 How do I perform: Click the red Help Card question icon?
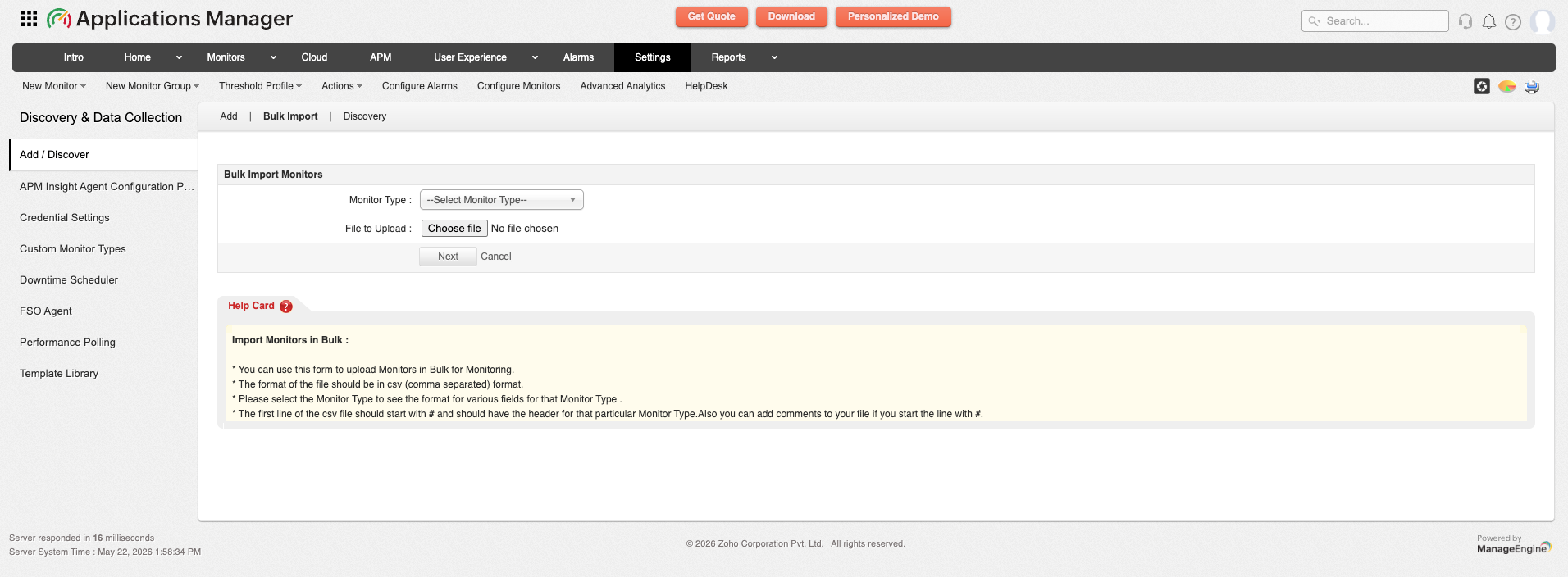[x=286, y=307]
